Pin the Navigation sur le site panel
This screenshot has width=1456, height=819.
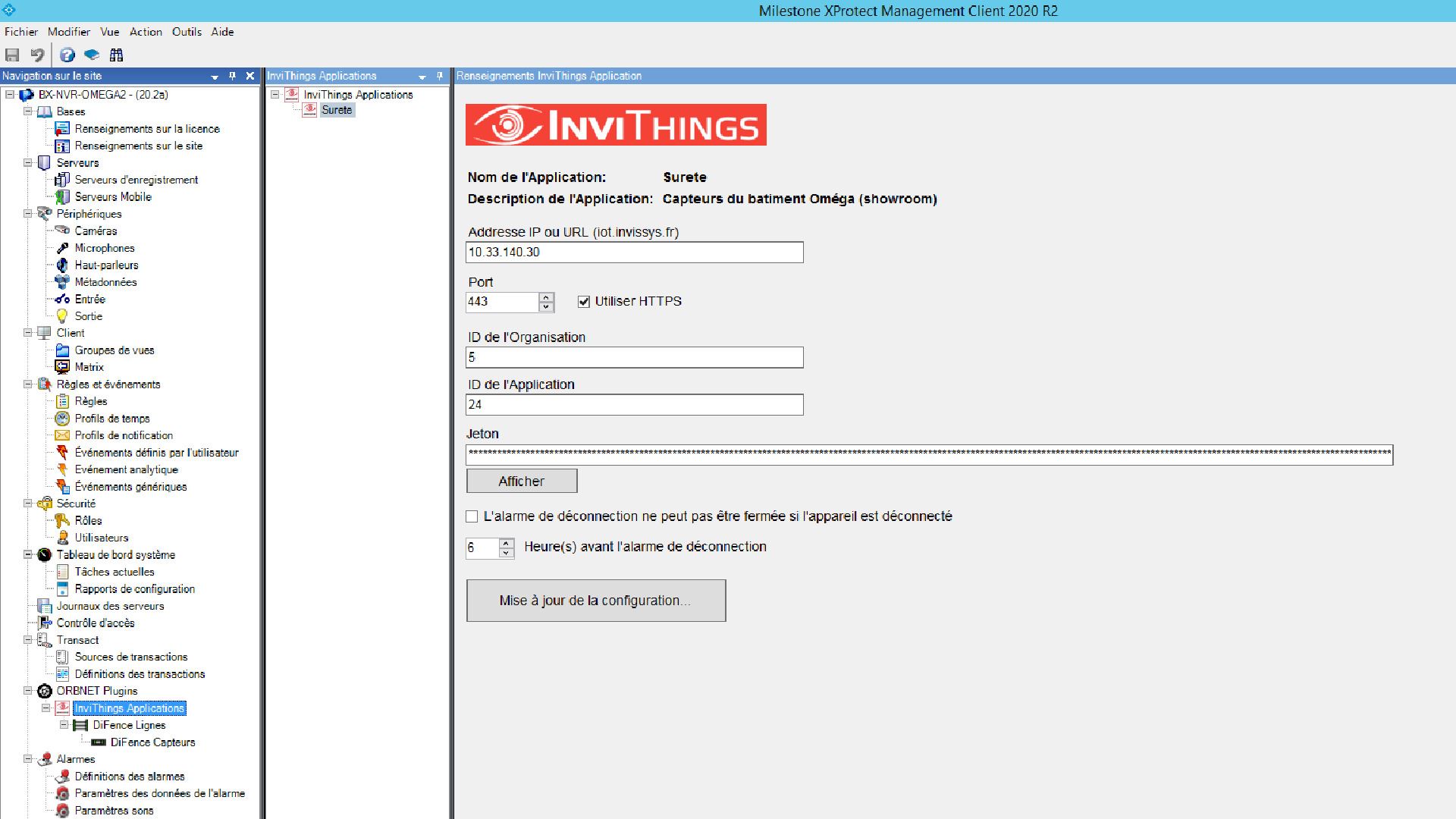232,76
